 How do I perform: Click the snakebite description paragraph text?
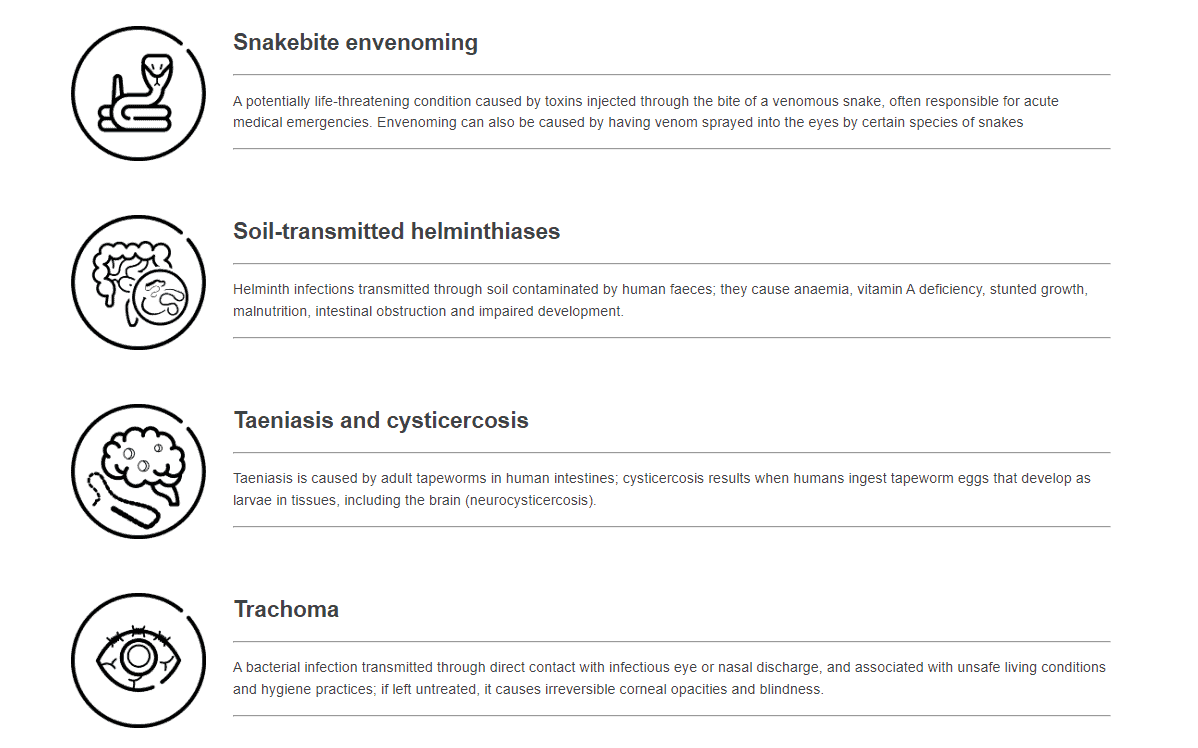pos(646,112)
